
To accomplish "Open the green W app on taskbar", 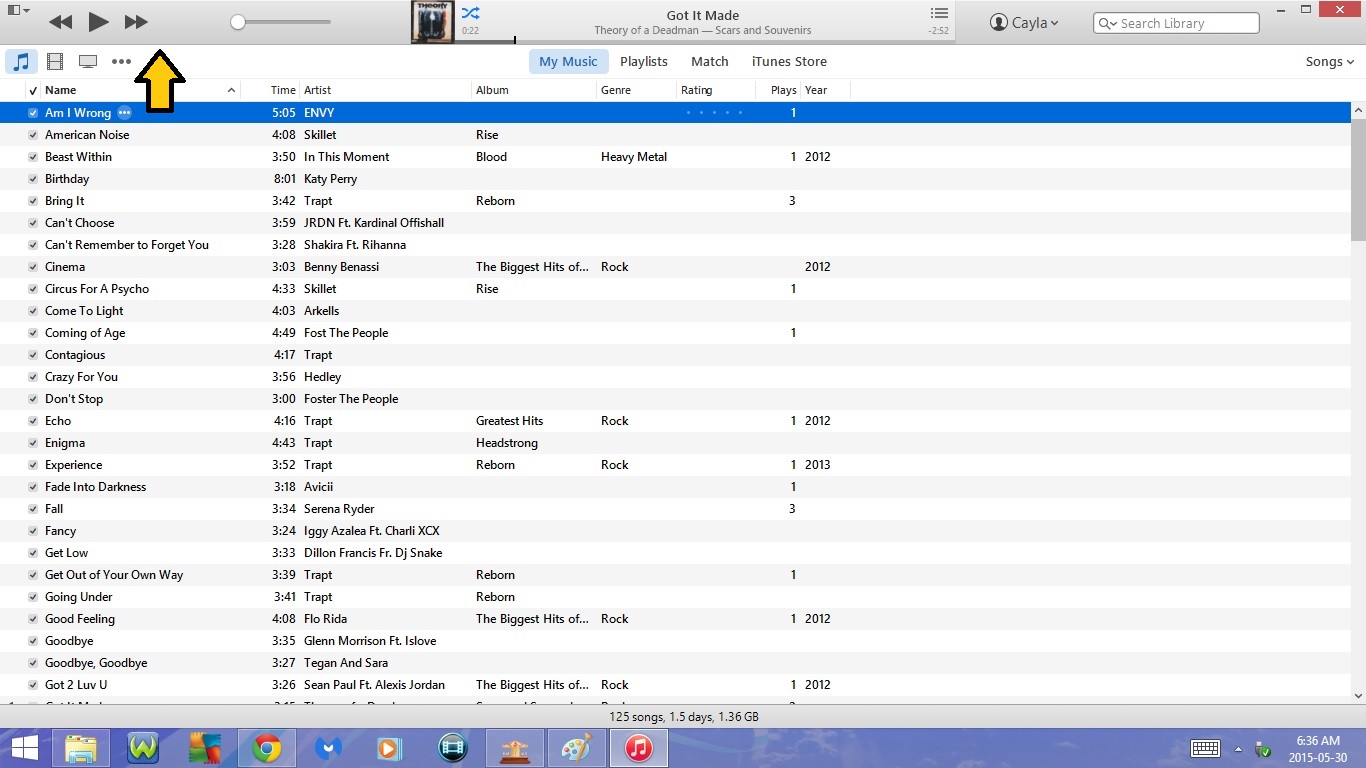I will [x=143, y=748].
